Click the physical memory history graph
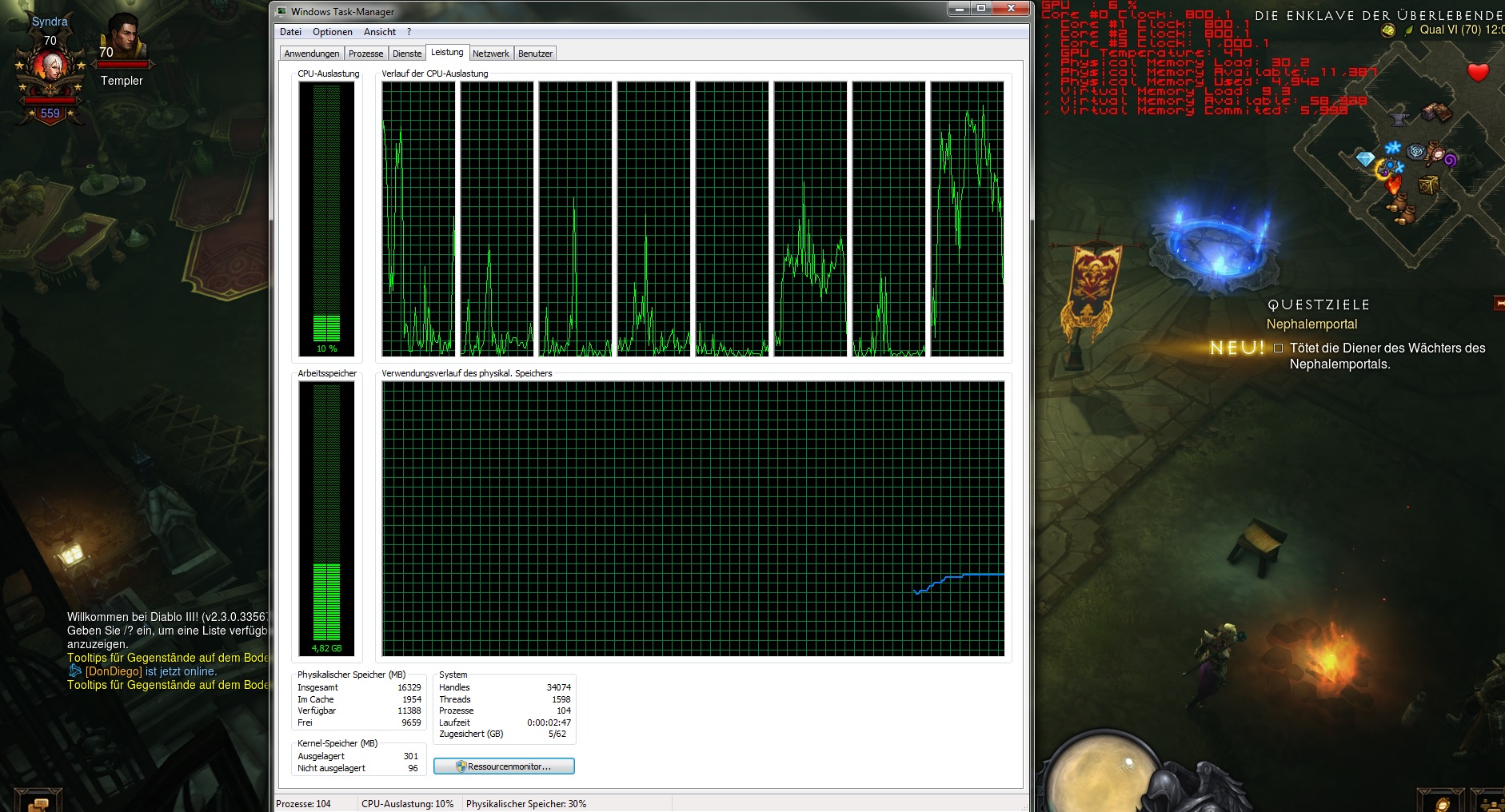The width and height of the screenshot is (1505, 812). (x=693, y=519)
